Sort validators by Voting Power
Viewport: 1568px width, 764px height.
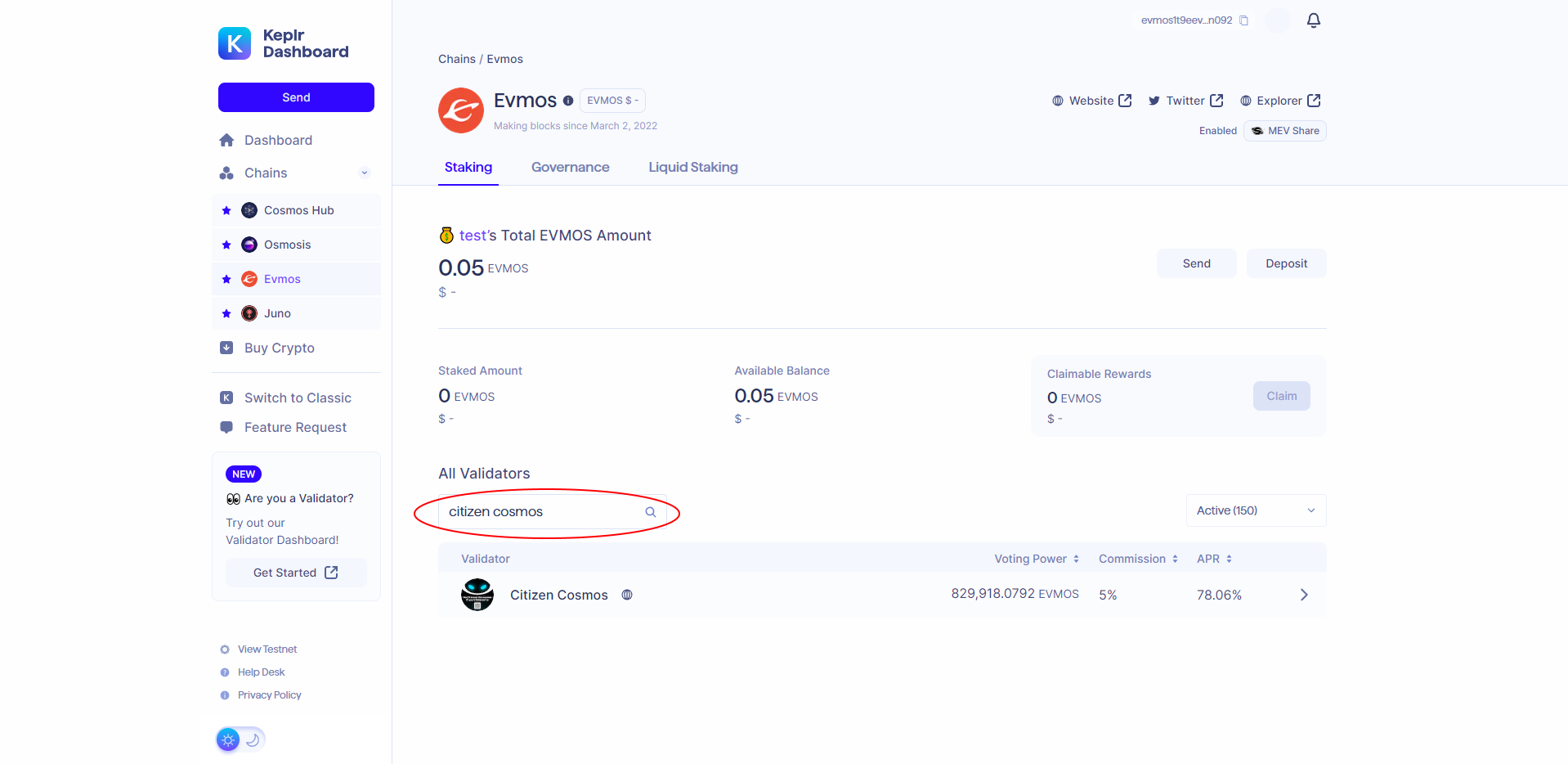[1037, 559]
